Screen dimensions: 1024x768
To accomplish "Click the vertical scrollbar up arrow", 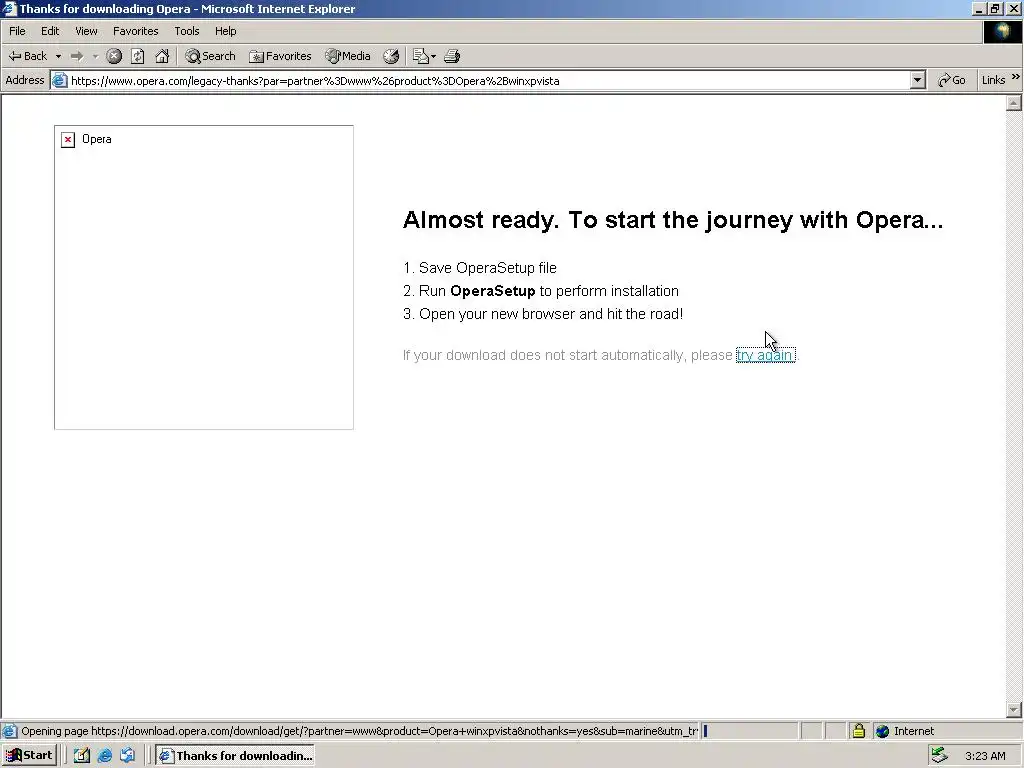I will (x=1014, y=103).
